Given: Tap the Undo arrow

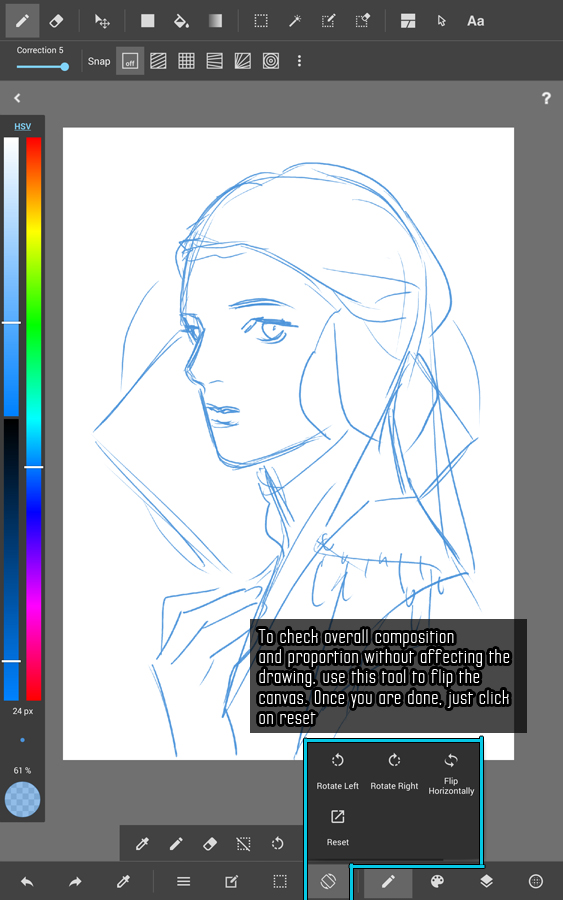Looking at the screenshot, I should click(27, 882).
